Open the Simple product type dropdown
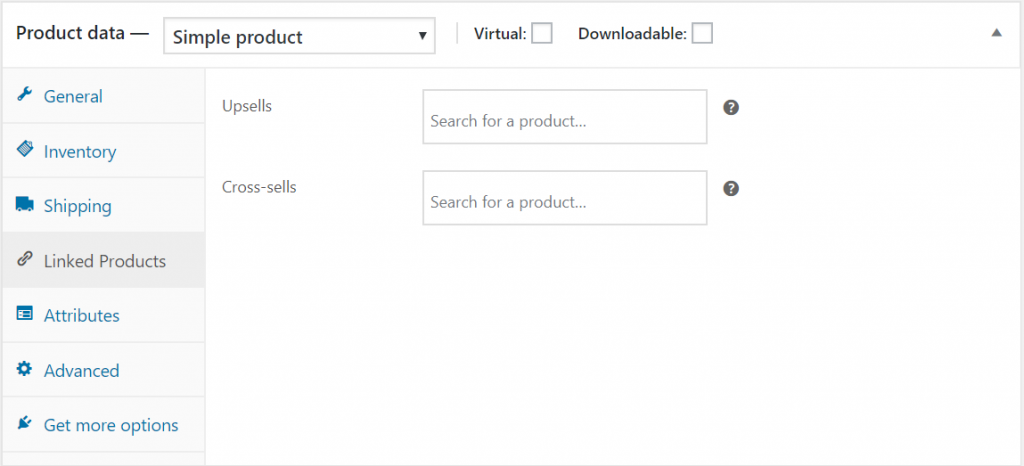Viewport: 1024px width, 466px height. tap(299, 35)
